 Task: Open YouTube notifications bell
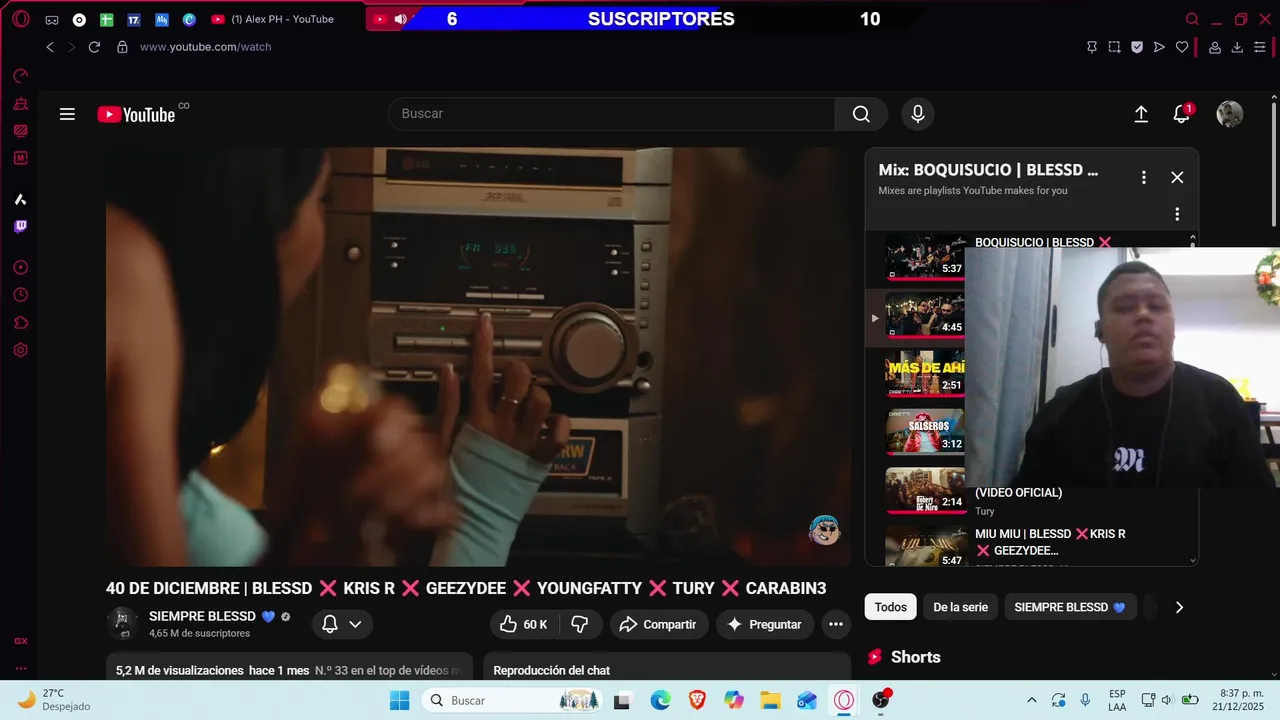point(1182,114)
